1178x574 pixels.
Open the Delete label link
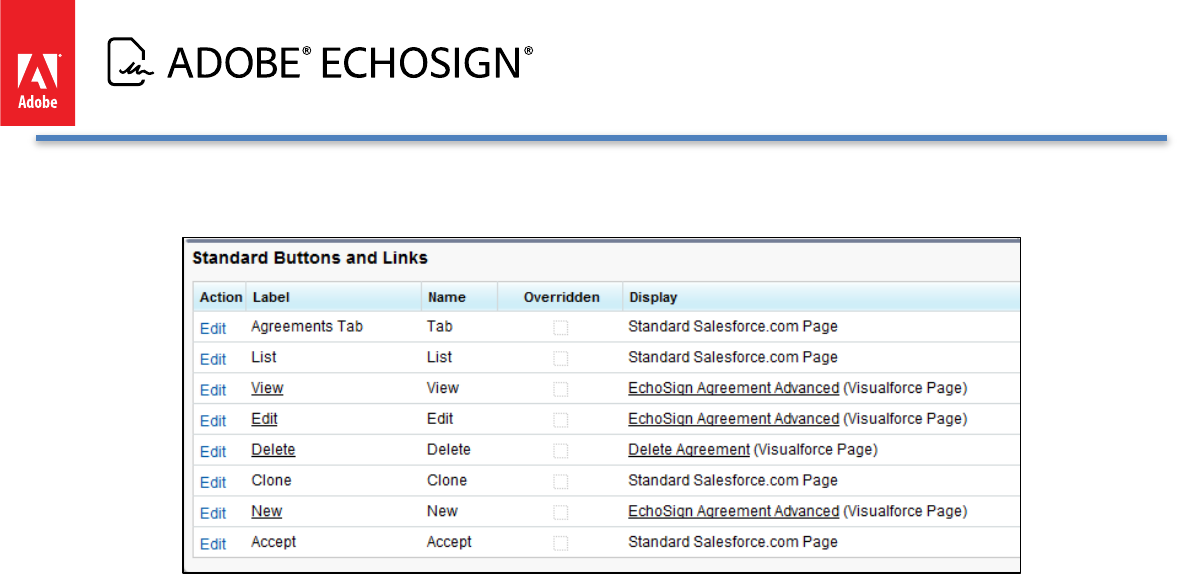[273, 449]
